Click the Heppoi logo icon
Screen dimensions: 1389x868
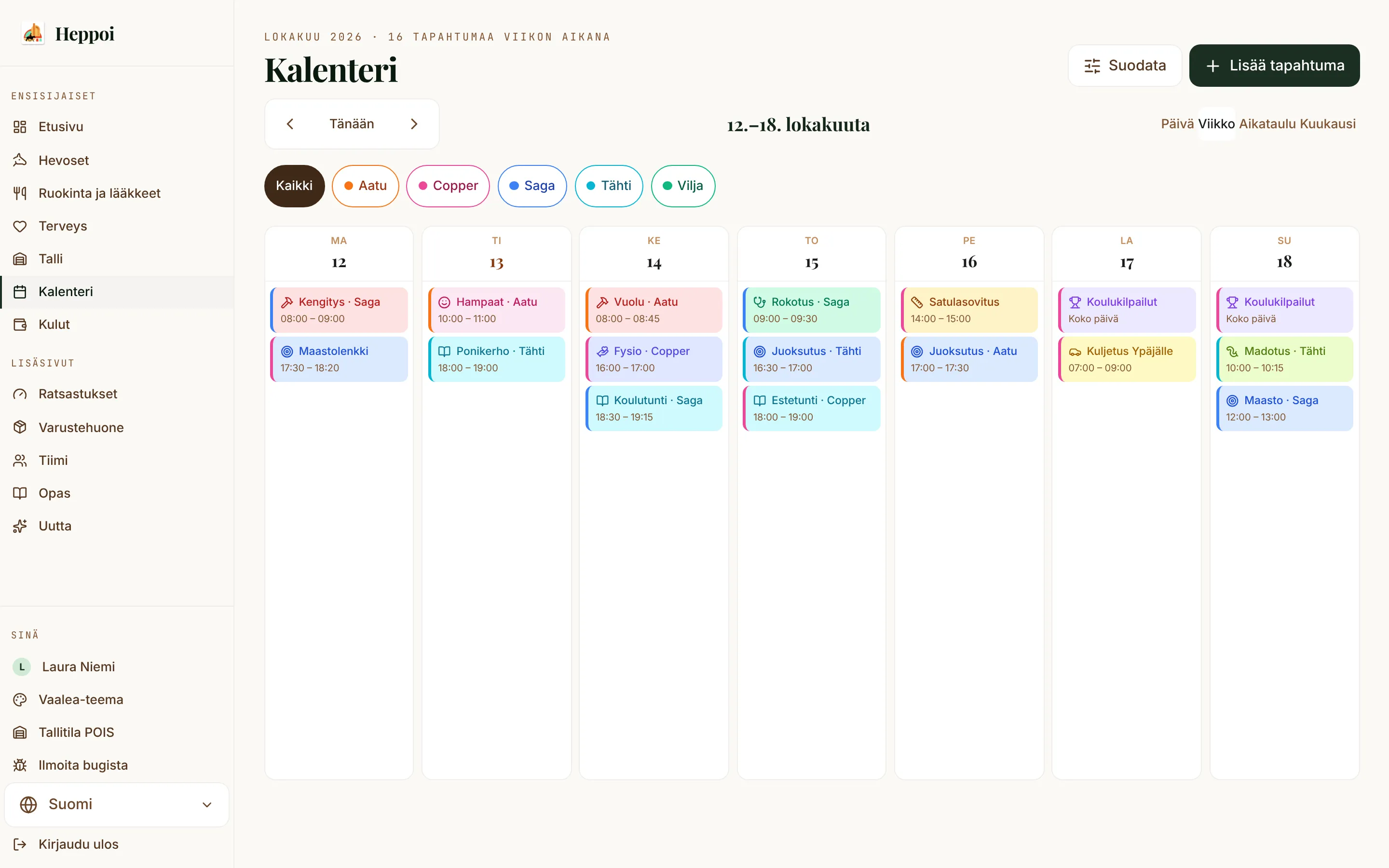[x=33, y=33]
